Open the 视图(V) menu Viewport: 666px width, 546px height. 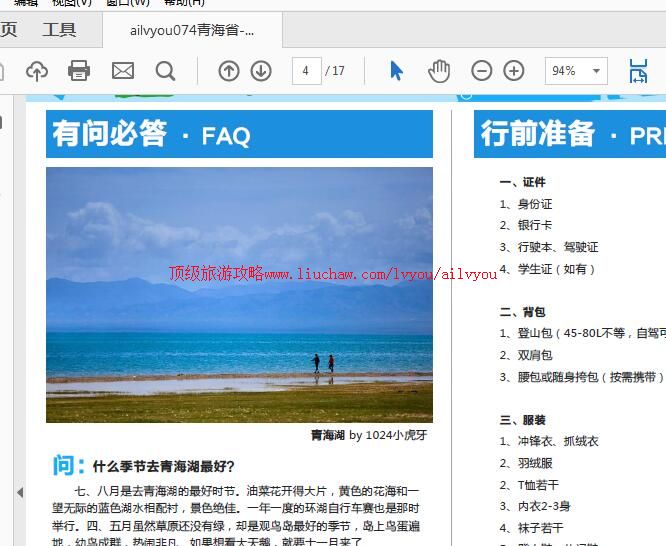[x=71, y=3]
